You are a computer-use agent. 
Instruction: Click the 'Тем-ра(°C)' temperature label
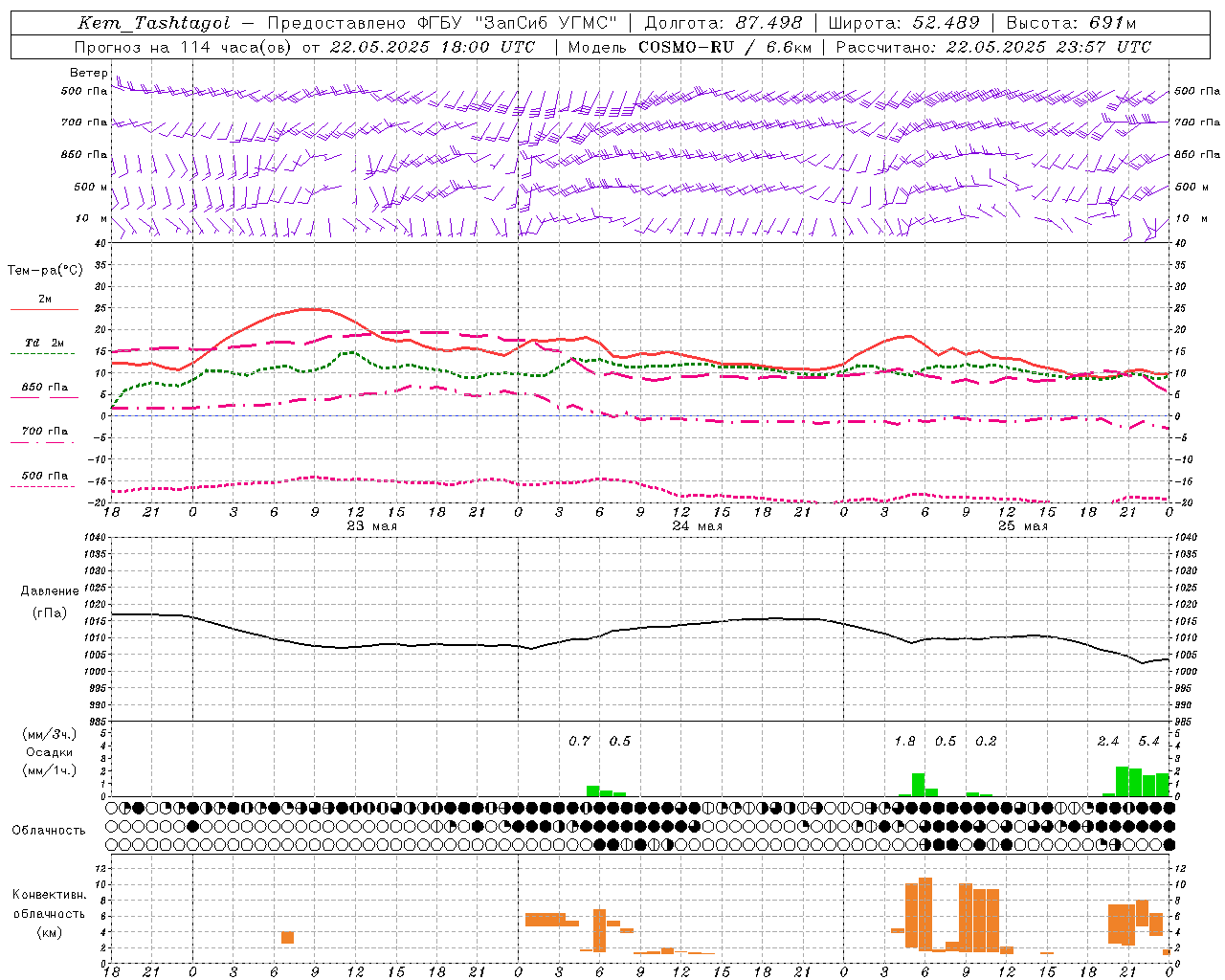(x=45, y=270)
